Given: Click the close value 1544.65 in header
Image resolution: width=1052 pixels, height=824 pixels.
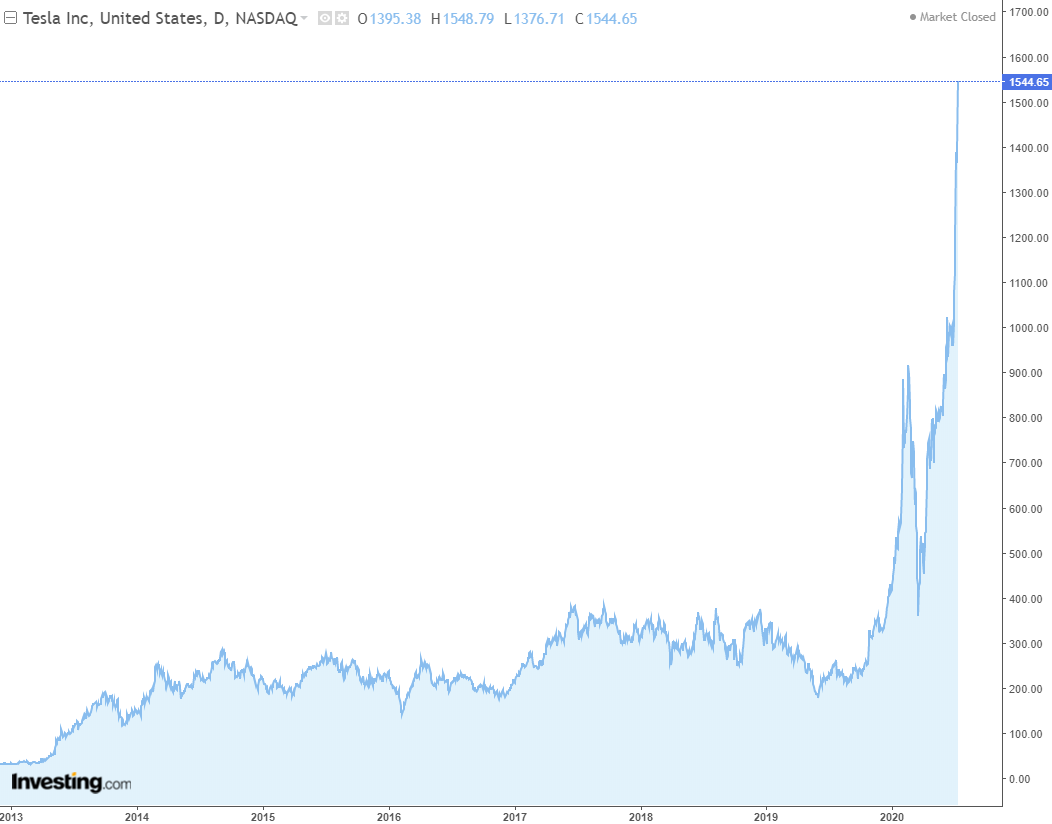Looking at the screenshot, I should [x=611, y=19].
